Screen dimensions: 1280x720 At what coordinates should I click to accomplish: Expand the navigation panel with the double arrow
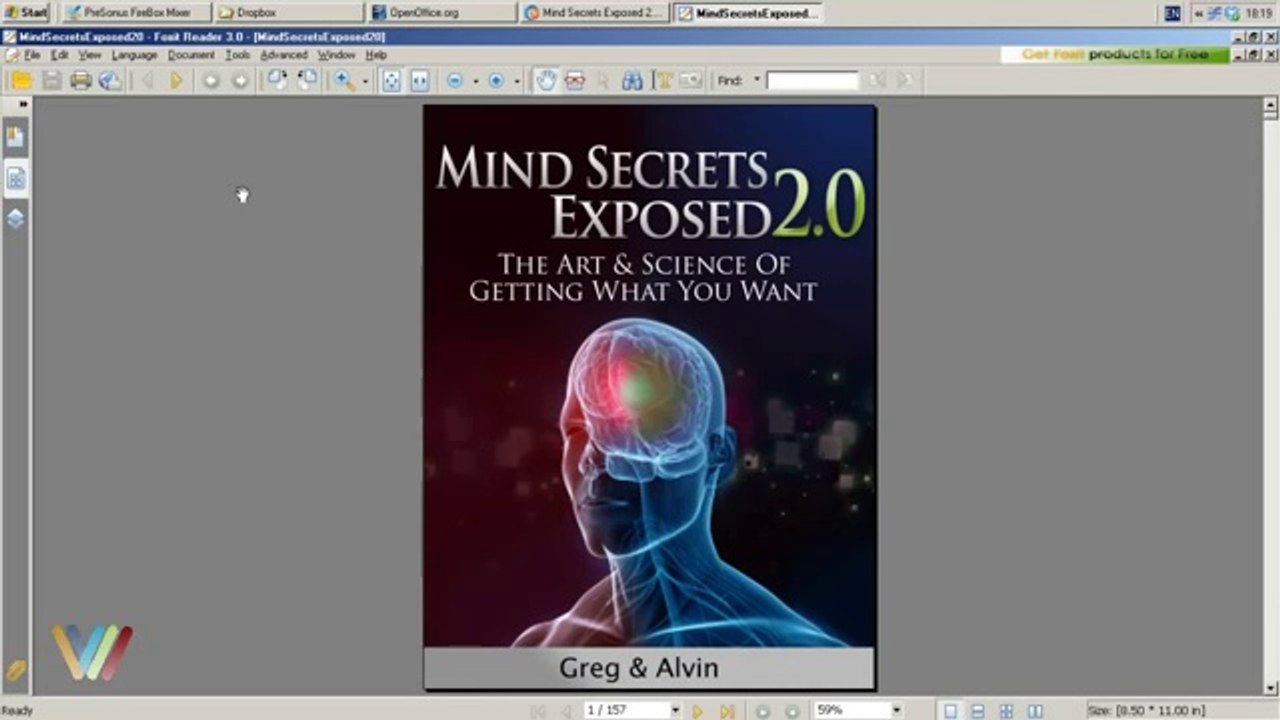pos(22,104)
